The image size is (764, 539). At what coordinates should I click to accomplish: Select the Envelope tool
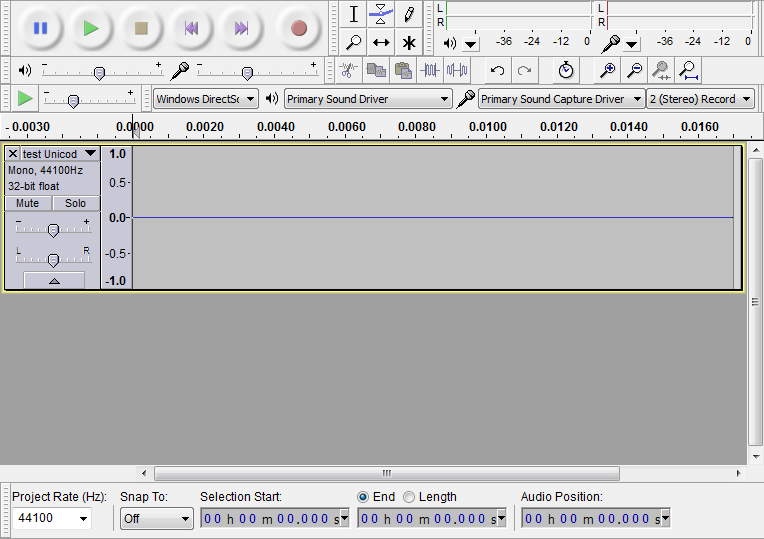381,14
